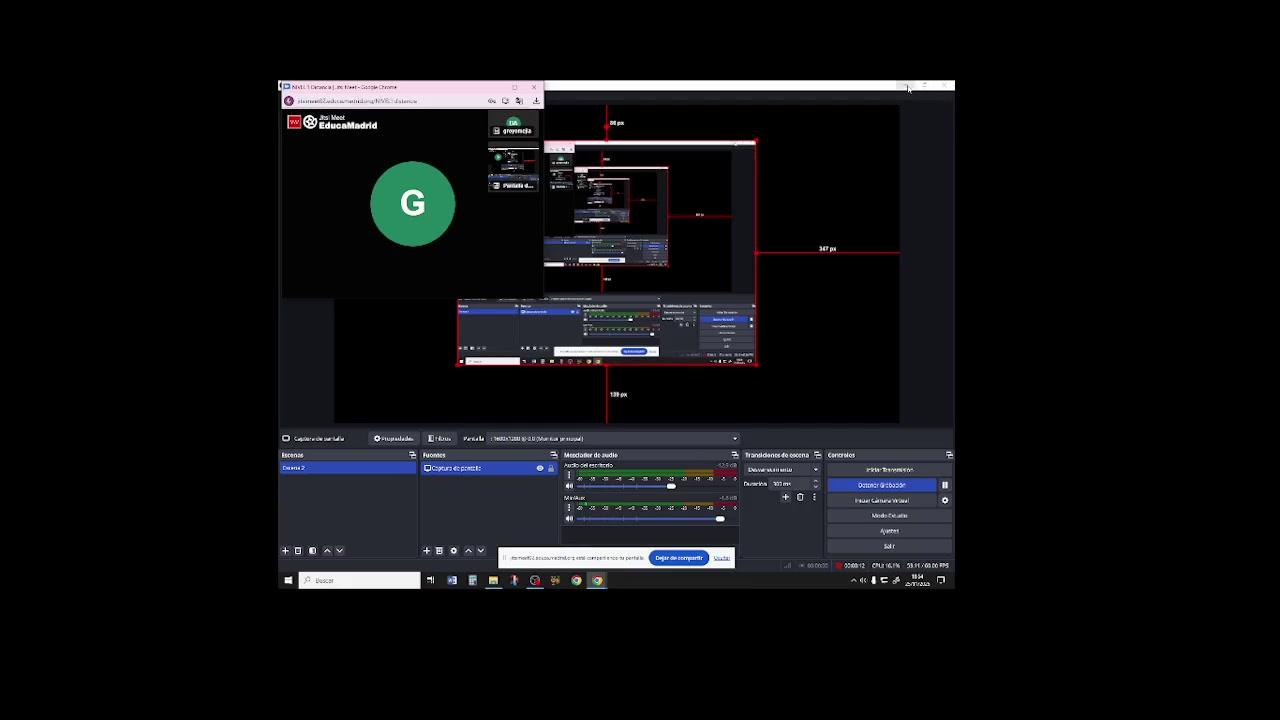Move the scene down in the Escenas list
The width and height of the screenshot is (1280, 720).
pos(340,551)
